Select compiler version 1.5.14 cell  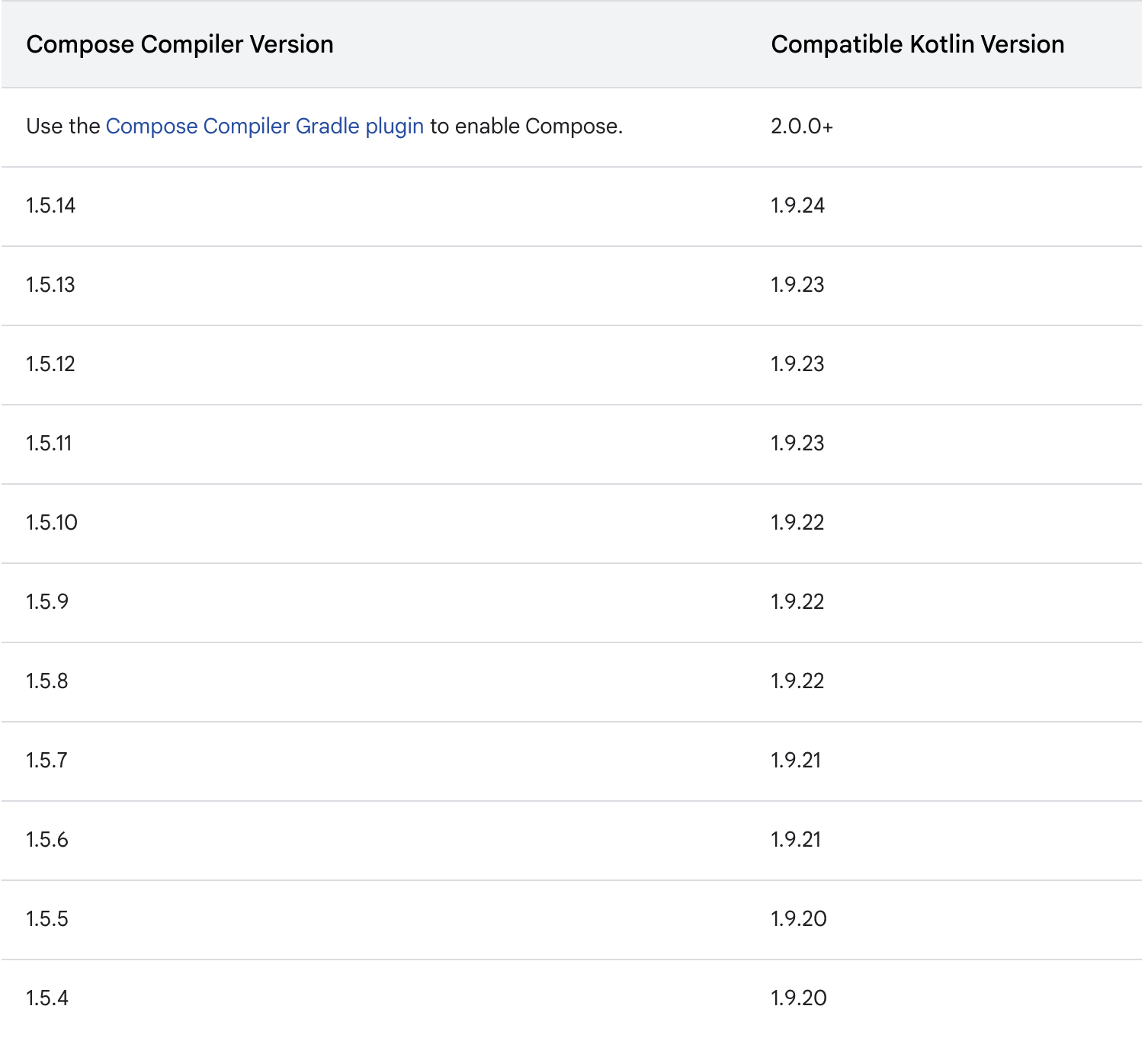(51, 206)
